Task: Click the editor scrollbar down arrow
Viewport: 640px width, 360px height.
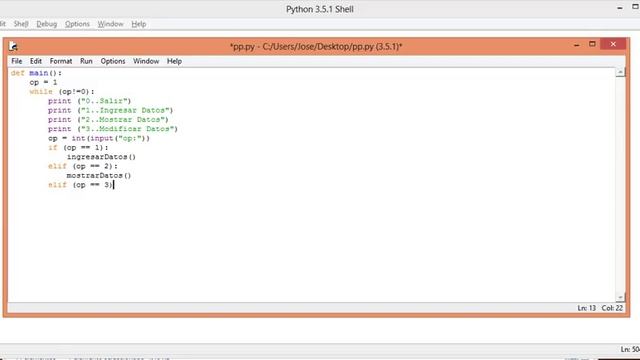Action: tap(620, 298)
